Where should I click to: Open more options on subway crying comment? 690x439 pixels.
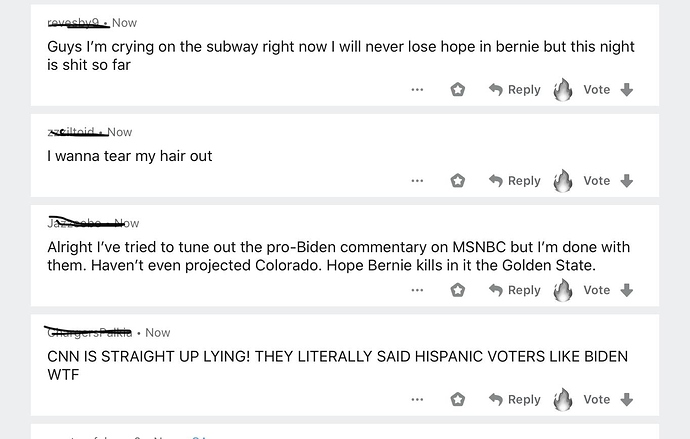[x=417, y=90]
